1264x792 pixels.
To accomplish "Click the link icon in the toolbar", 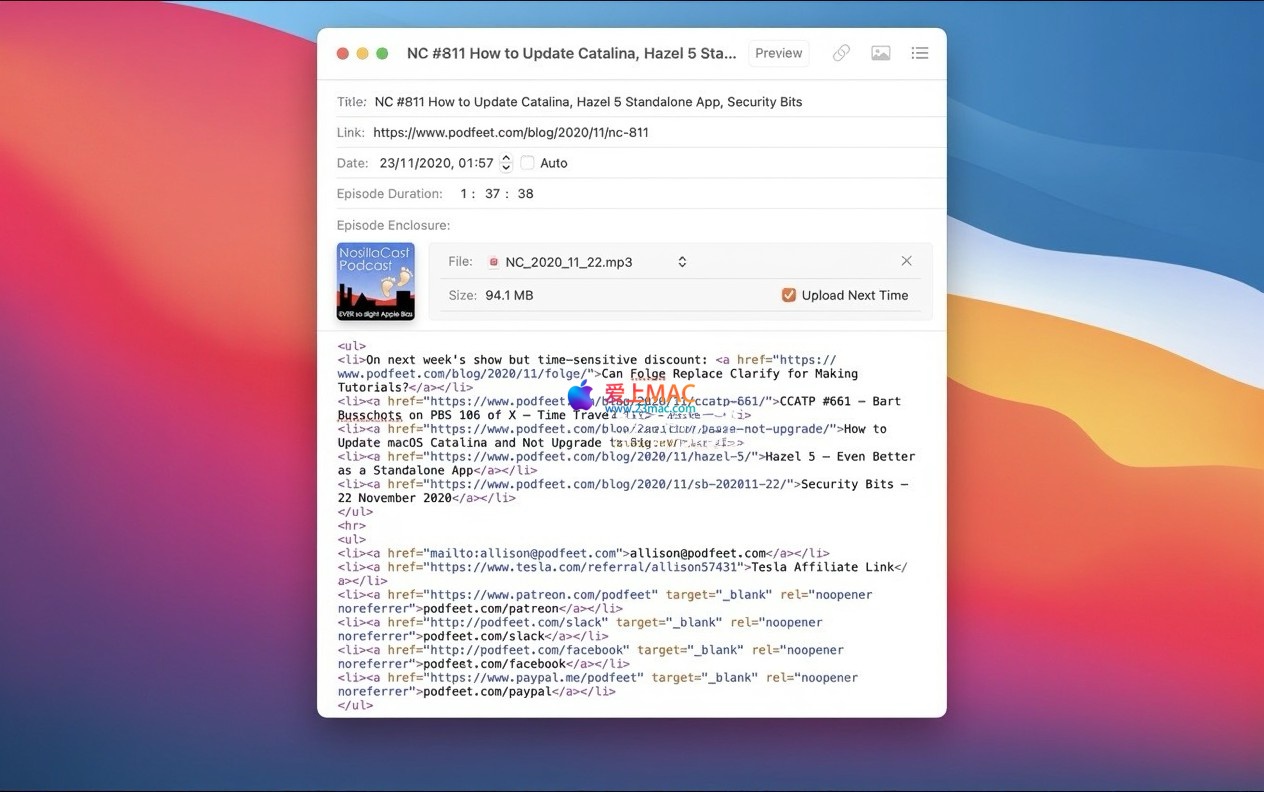I will coord(841,53).
